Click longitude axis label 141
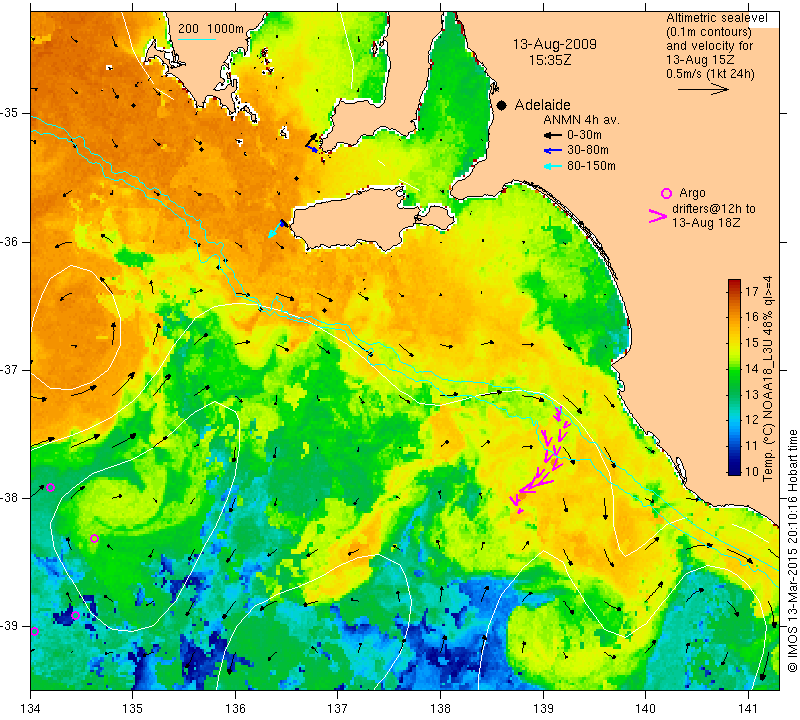 point(748,709)
